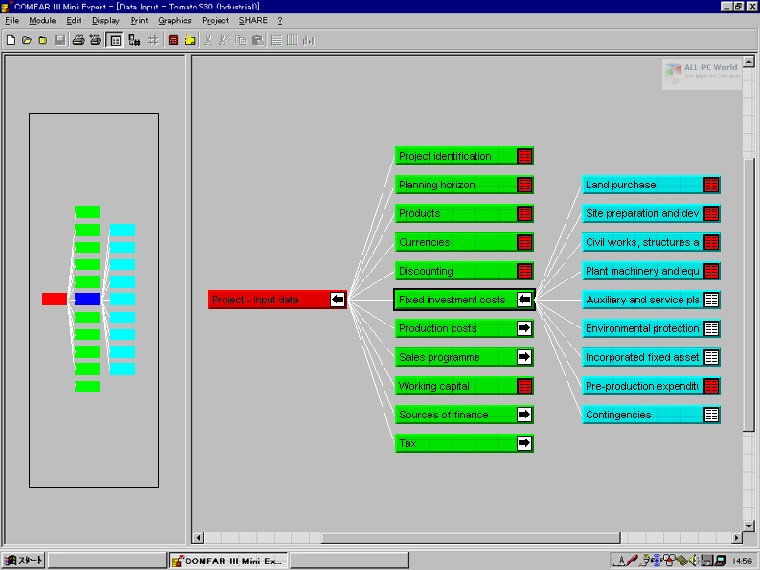Open the Civil works table icon
The width and height of the screenshot is (760, 570).
(x=711, y=242)
